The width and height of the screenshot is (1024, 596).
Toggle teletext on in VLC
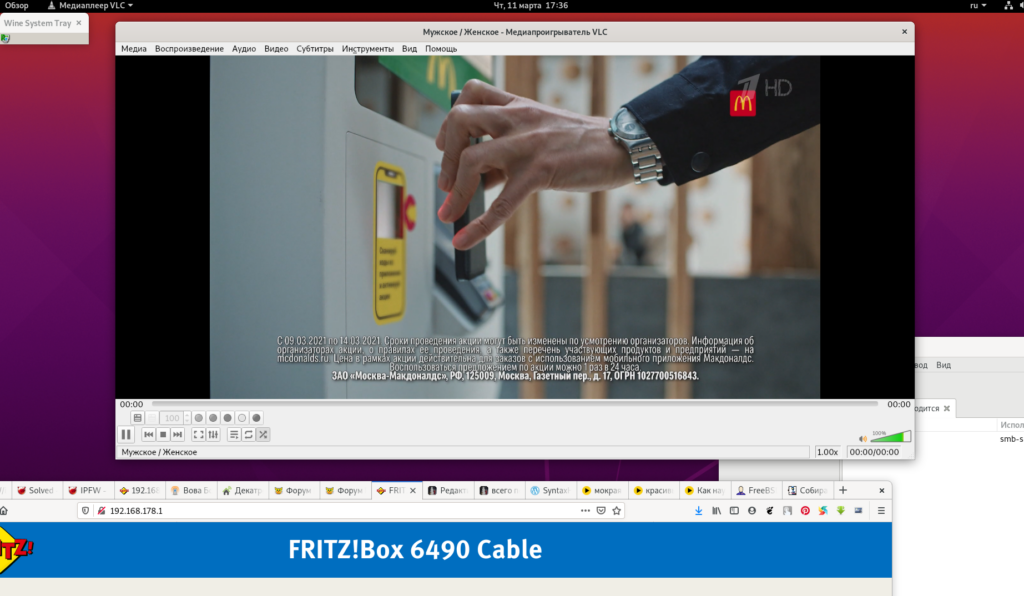[137, 418]
